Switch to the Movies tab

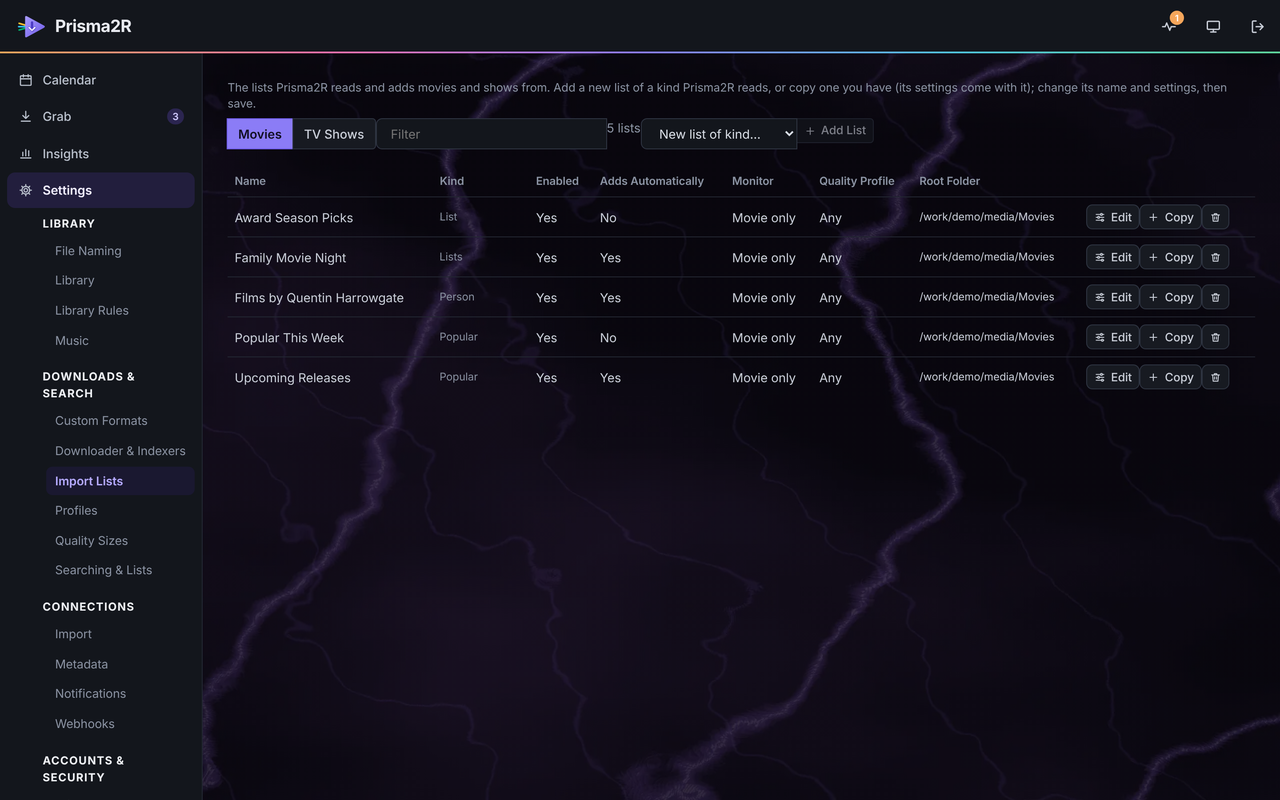[260, 134]
